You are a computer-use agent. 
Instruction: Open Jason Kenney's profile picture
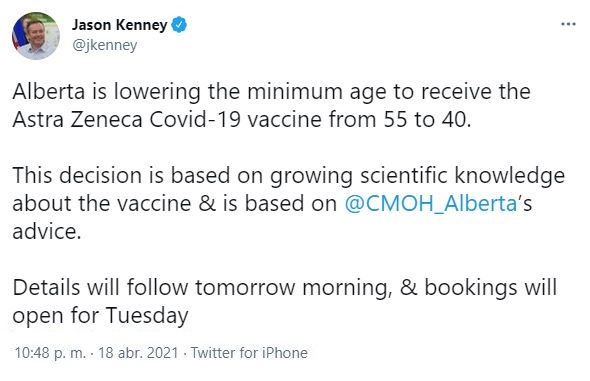click(x=36, y=36)
